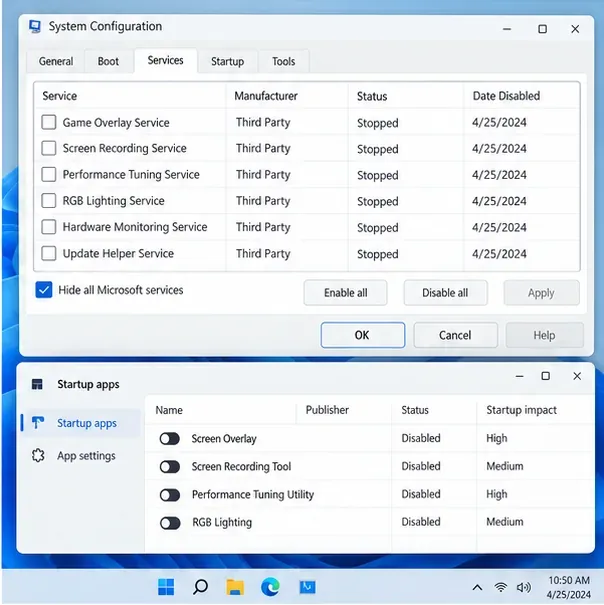This screenshot has height=605, width=604.
Task: Click the App settings gear icon
Action: [38, 456]
